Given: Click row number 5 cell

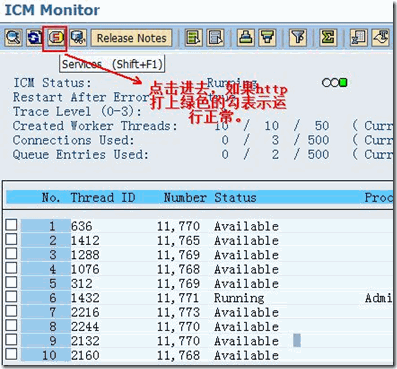Looking at the screenshot, I should click(x=46, y=284).
